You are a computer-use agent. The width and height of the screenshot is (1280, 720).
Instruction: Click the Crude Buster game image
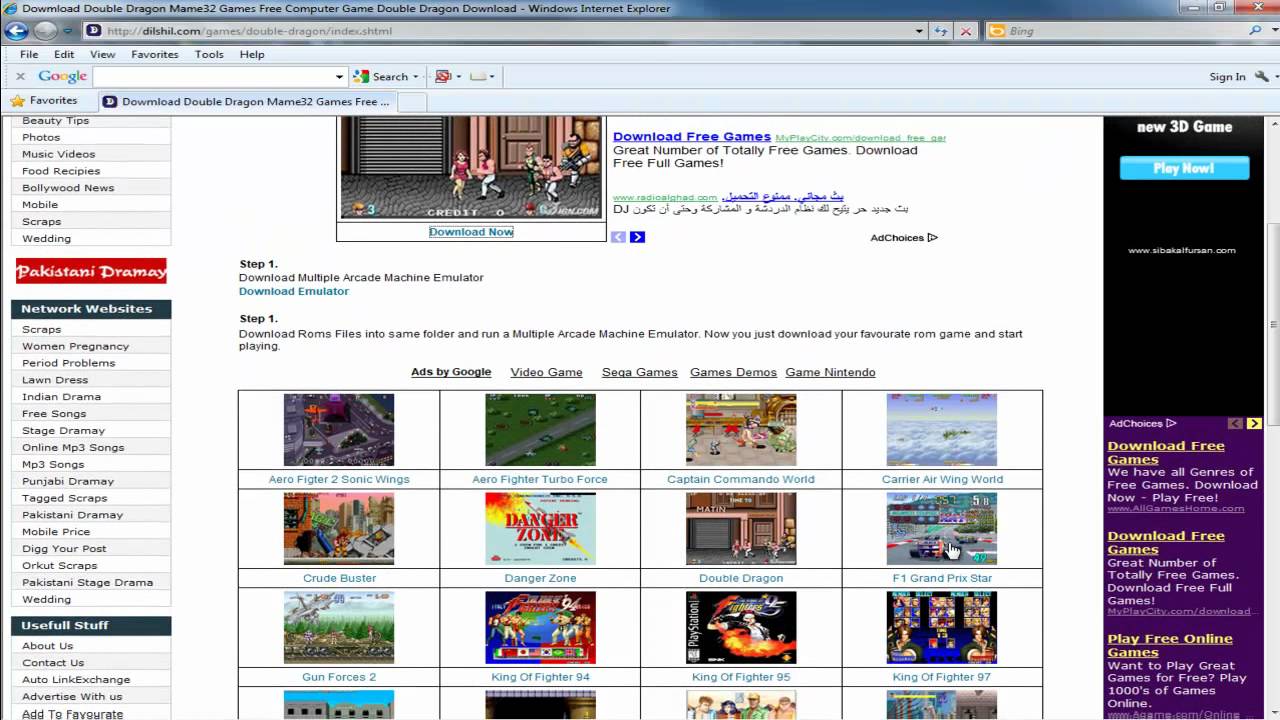[339, 528]
